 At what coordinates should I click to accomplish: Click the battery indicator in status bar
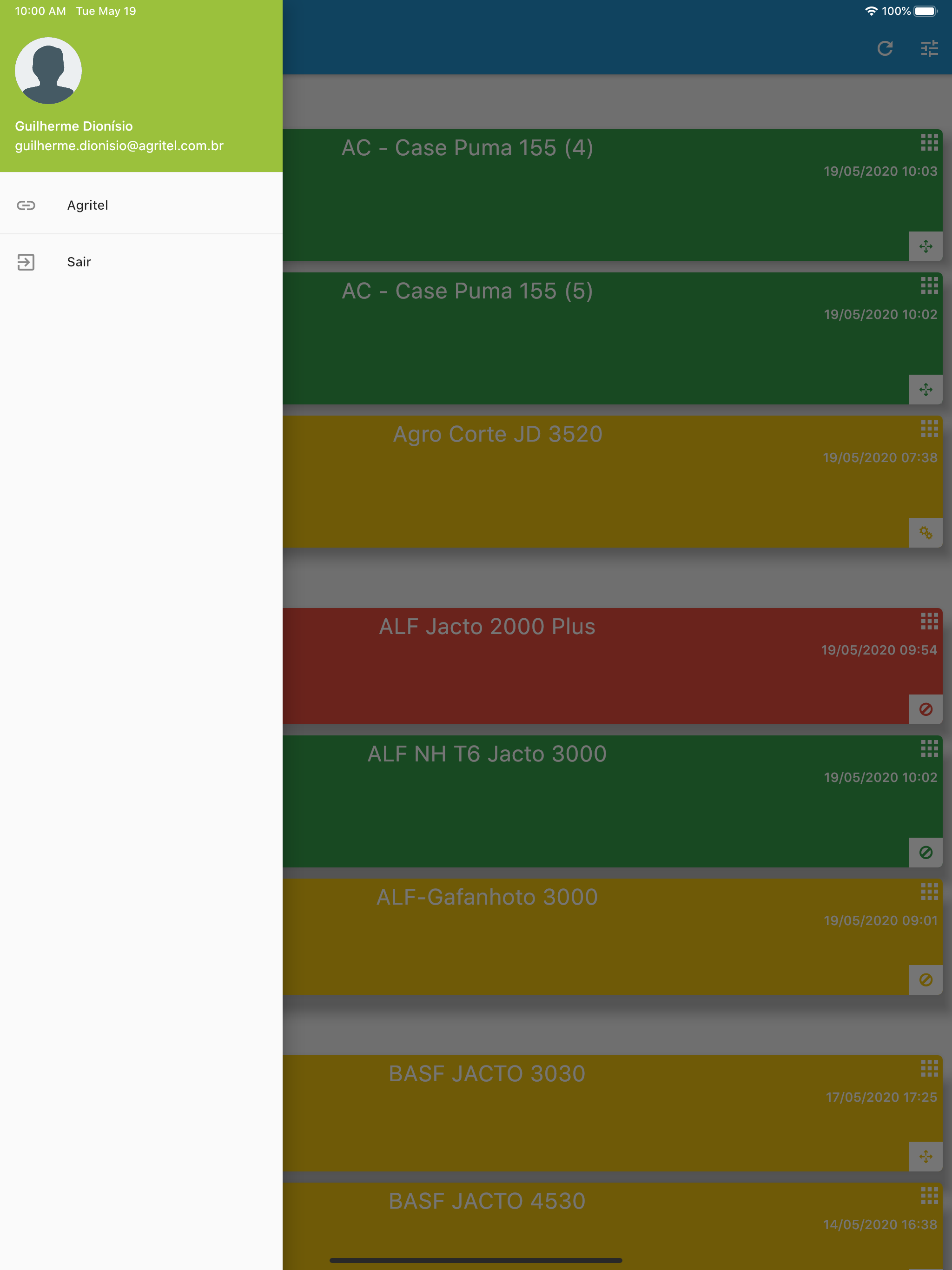pyautogui.click(x=926, y=11)
